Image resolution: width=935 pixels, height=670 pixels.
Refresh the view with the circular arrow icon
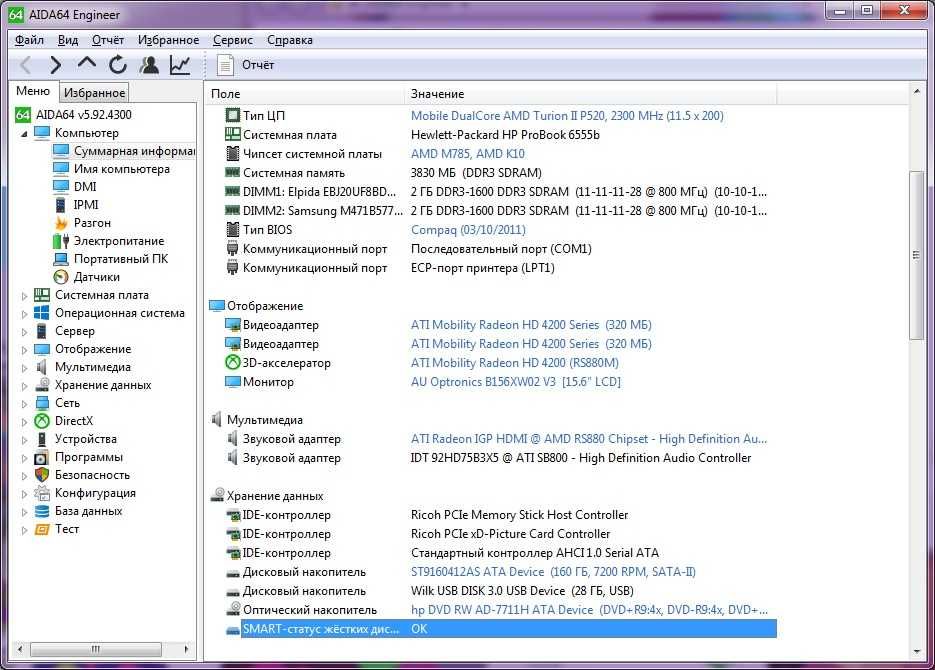point(117,64)
